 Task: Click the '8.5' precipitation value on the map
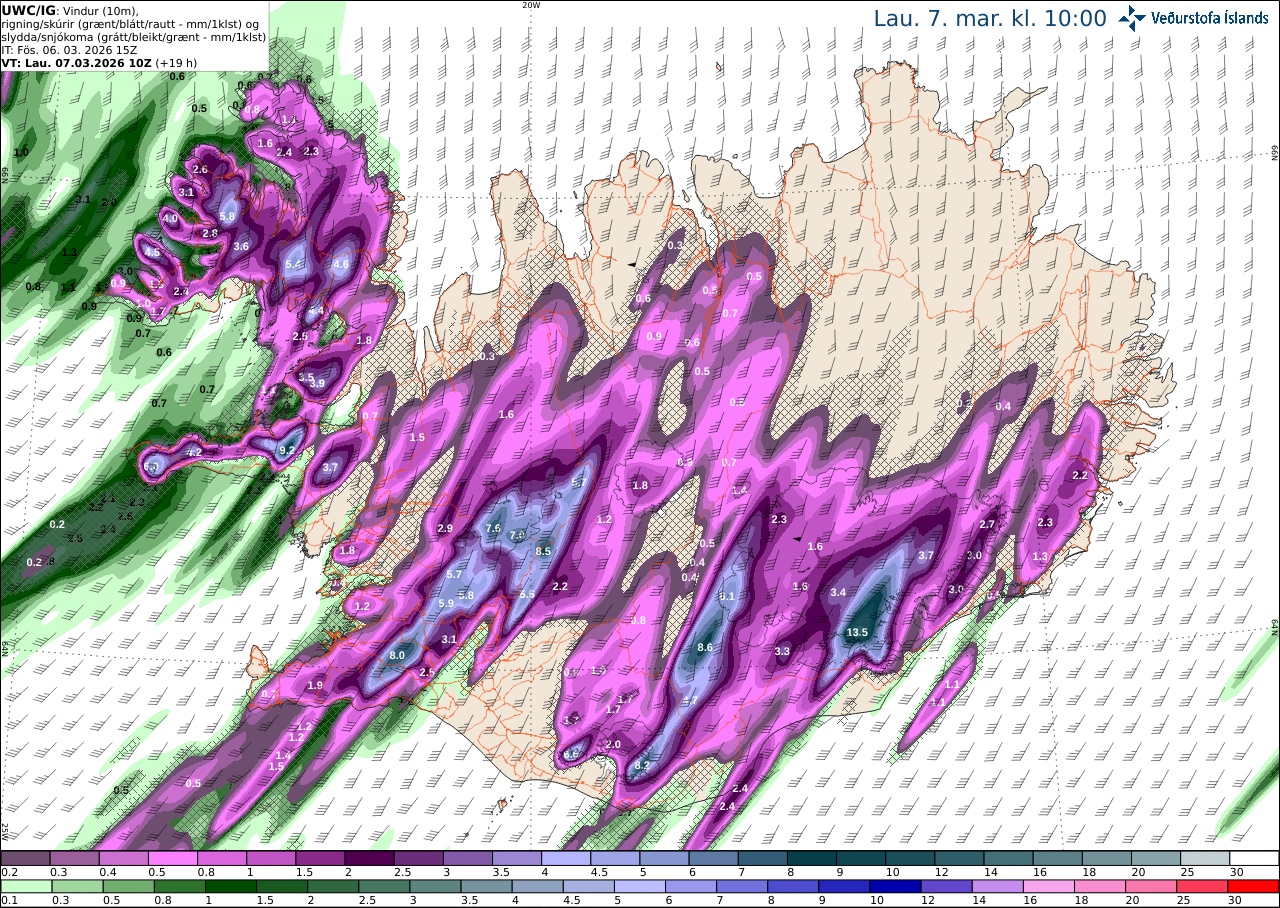point(544,550)
